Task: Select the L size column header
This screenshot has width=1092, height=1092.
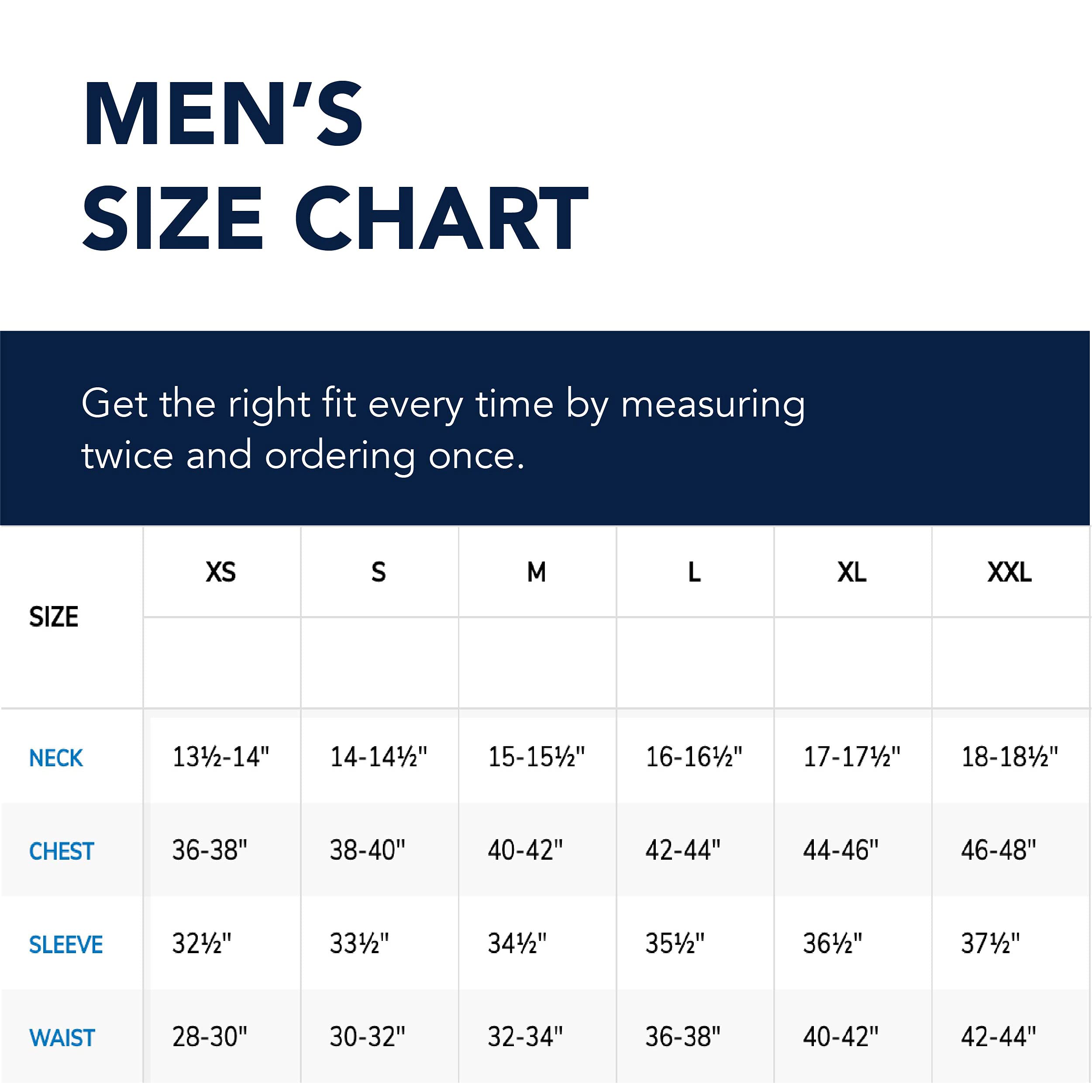Action: click(694, 572)
